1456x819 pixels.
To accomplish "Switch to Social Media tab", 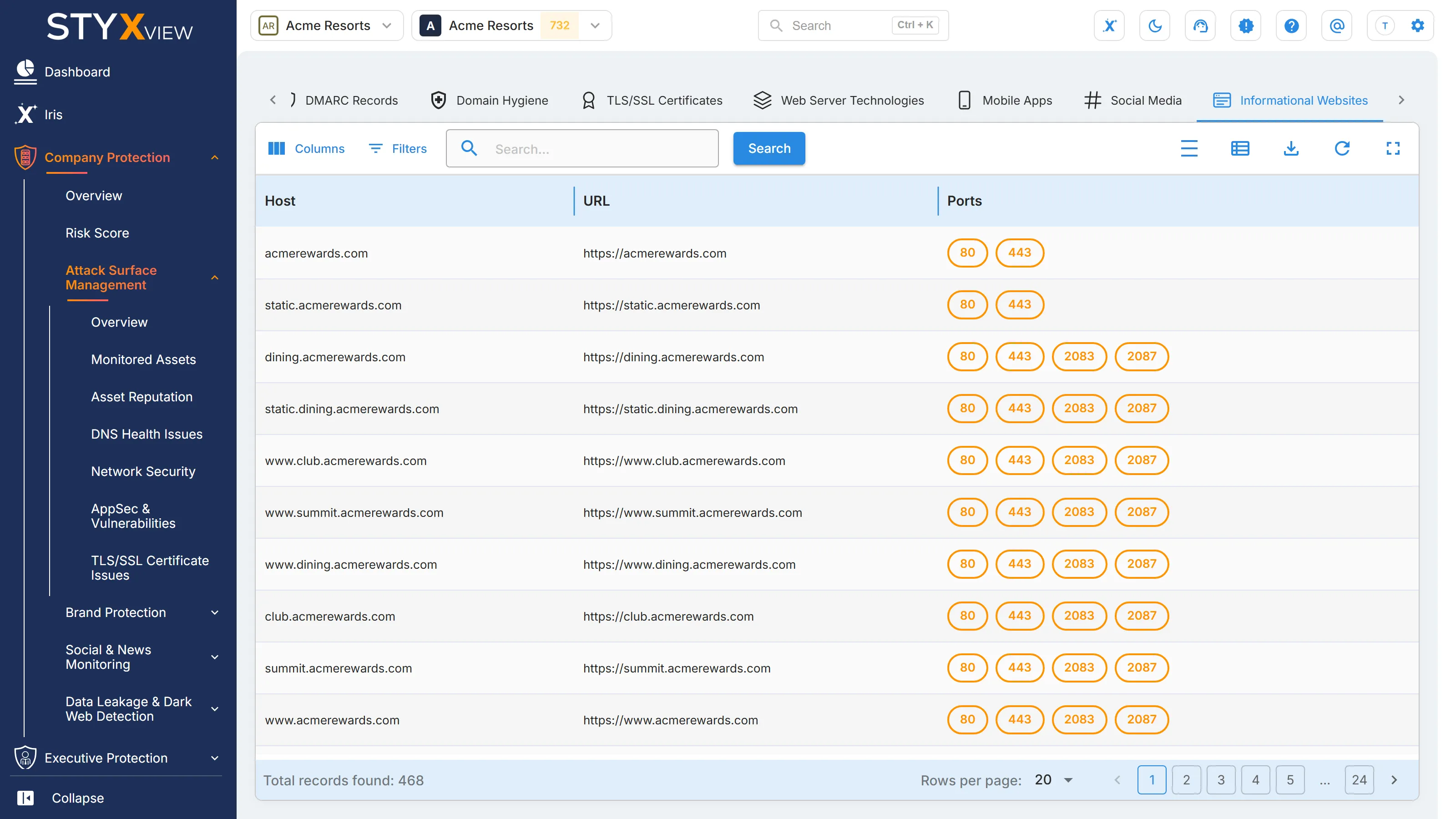I will pos(1132,100).
